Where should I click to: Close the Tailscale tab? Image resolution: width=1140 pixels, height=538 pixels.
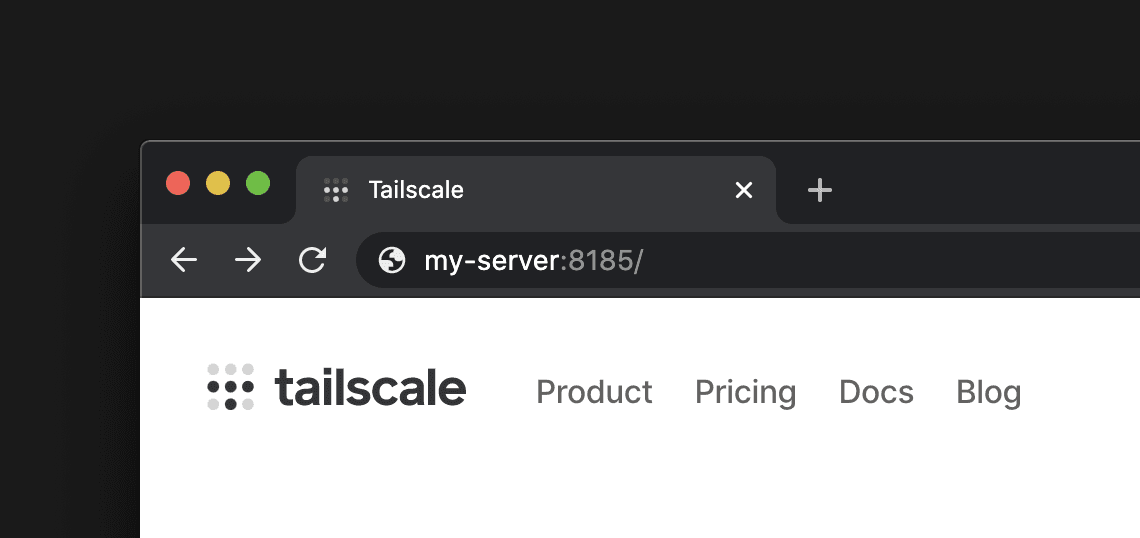pyautogui.click(x=744, y=190)
